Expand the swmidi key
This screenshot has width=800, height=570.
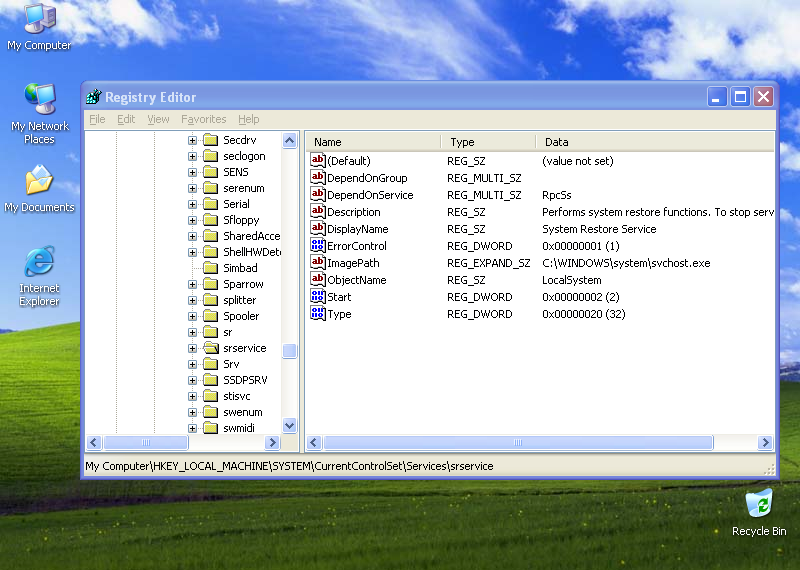pos(192,428)
